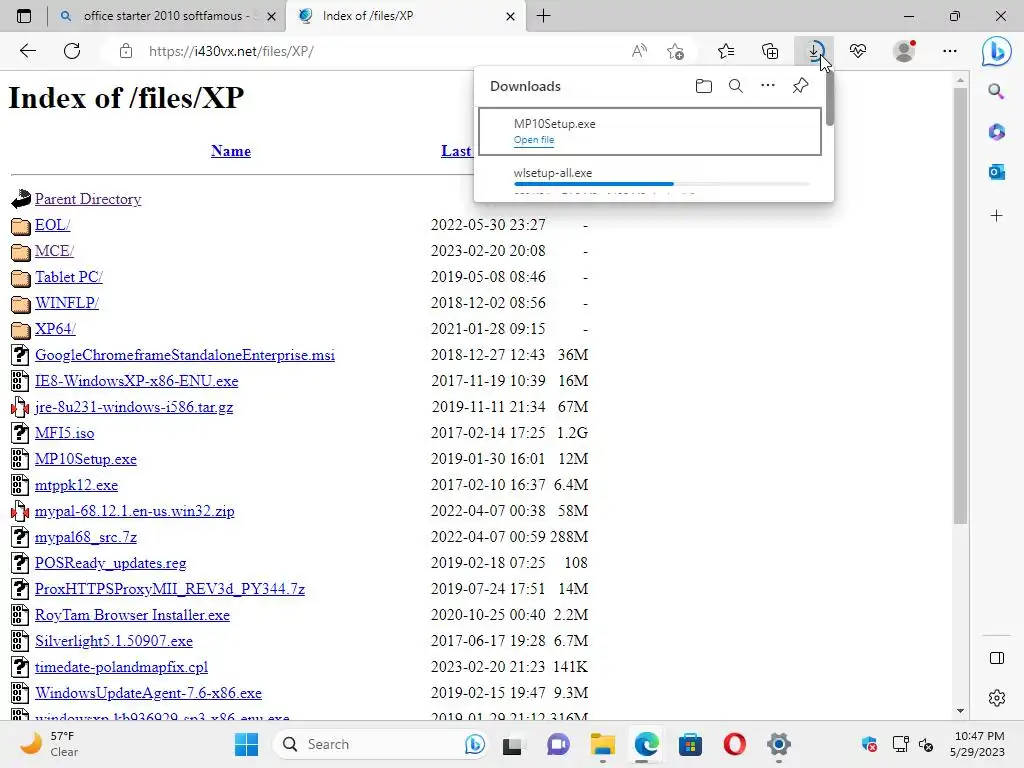The height and width of the screenshot is (768, 1024).
Task: Click the wlsetup-all.exe download progress bar
Action: [x=662, y=184]
